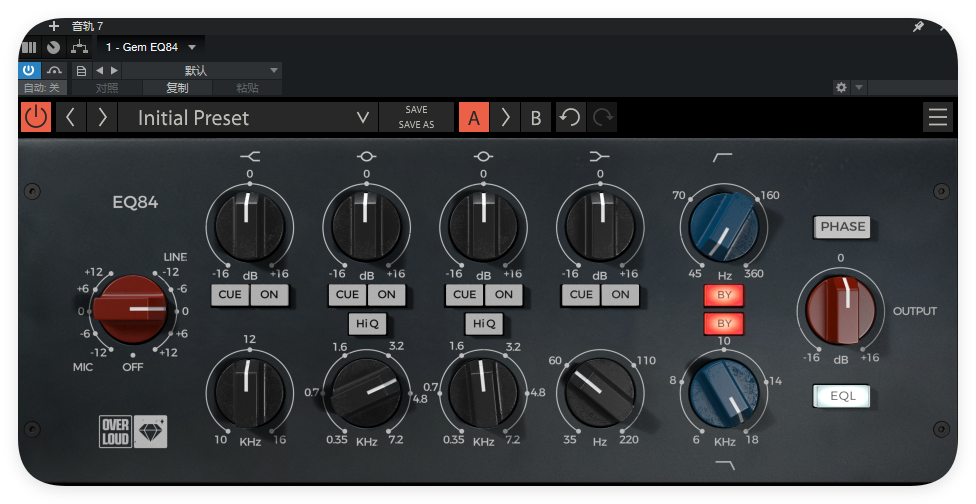The image size is (976, 504).
Task: Select the B comparison slot
Action: tap(535, 117)
